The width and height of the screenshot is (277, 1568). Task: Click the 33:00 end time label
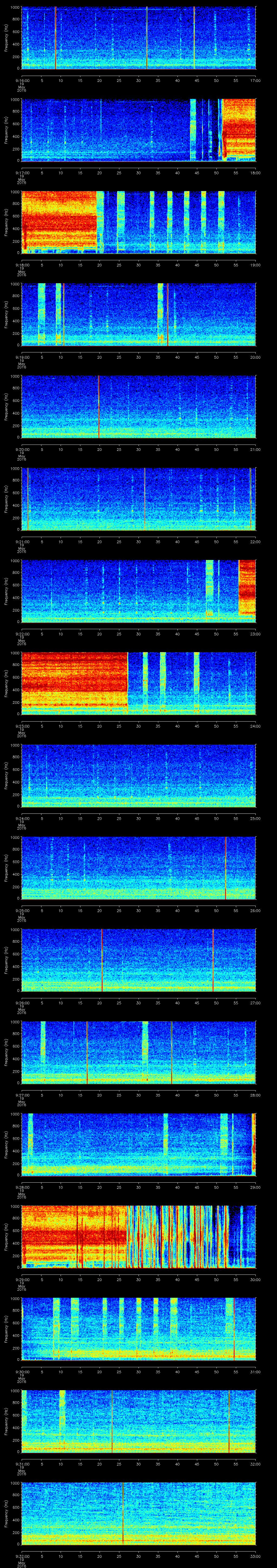[x=255, y=1556]
